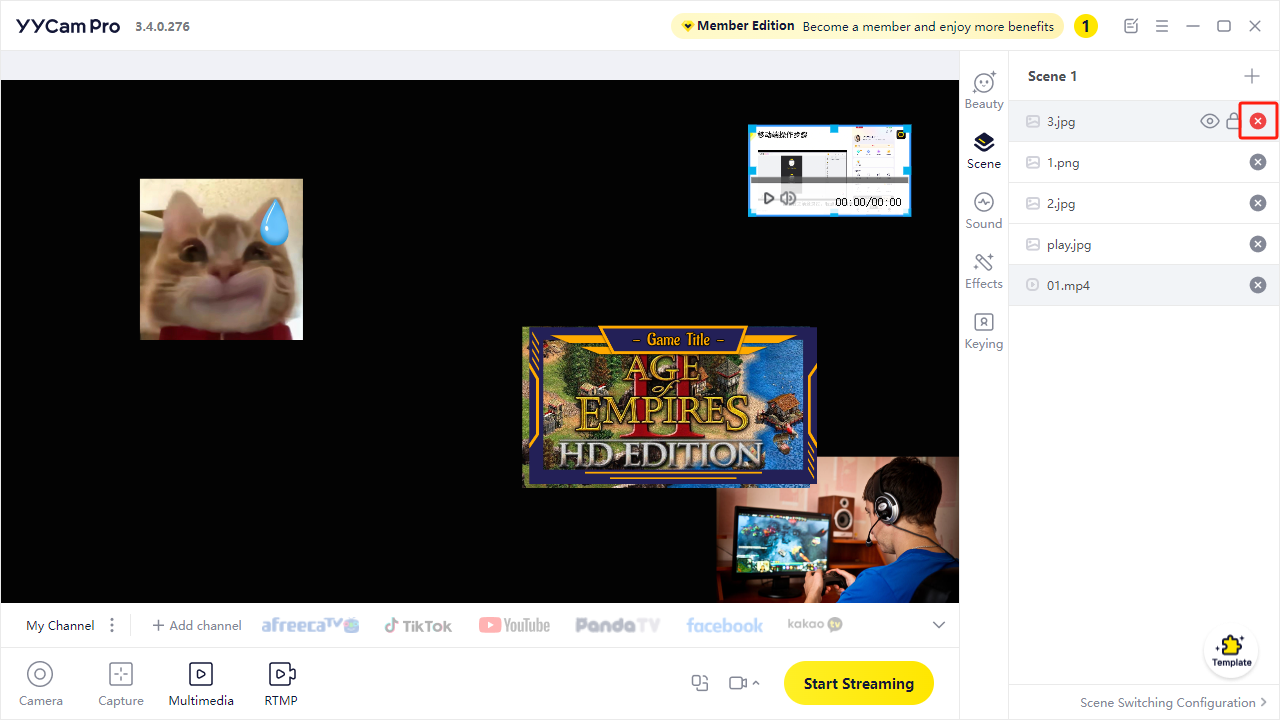
Task: Remove the 01.mp4 source
Action: click(1258, 285)
